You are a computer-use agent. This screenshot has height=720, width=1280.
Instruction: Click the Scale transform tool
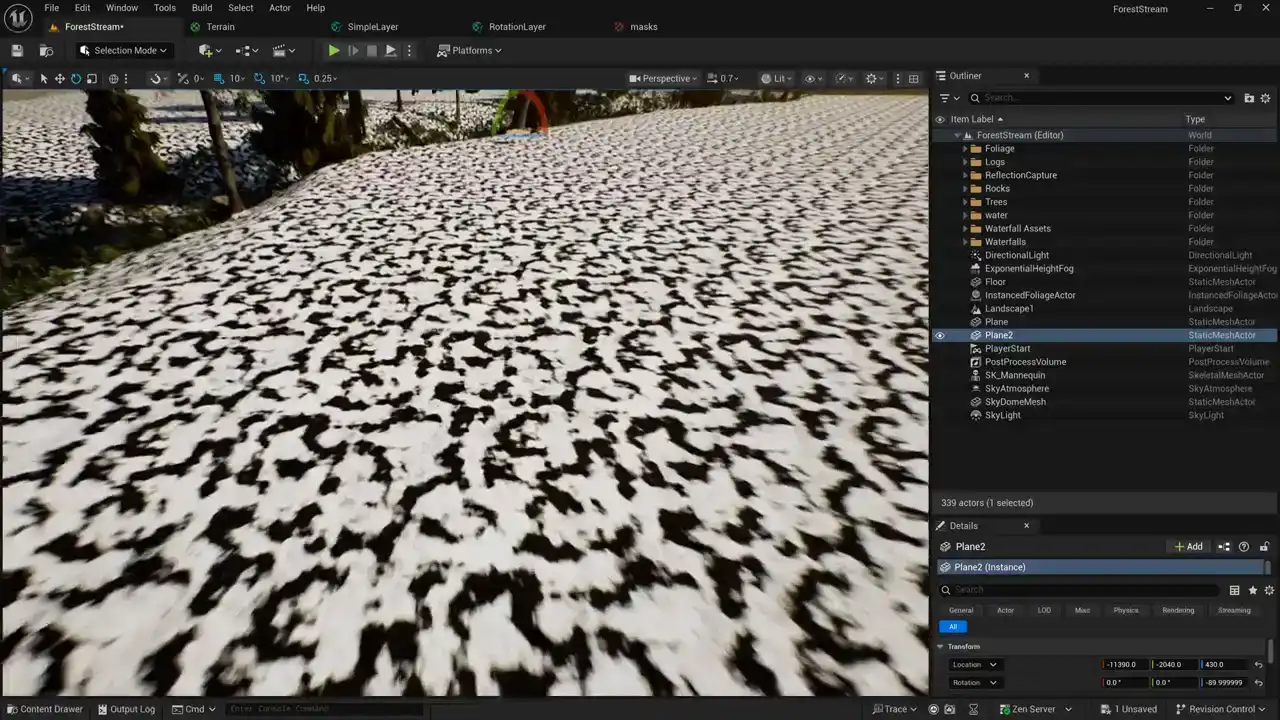click(92, 79)
